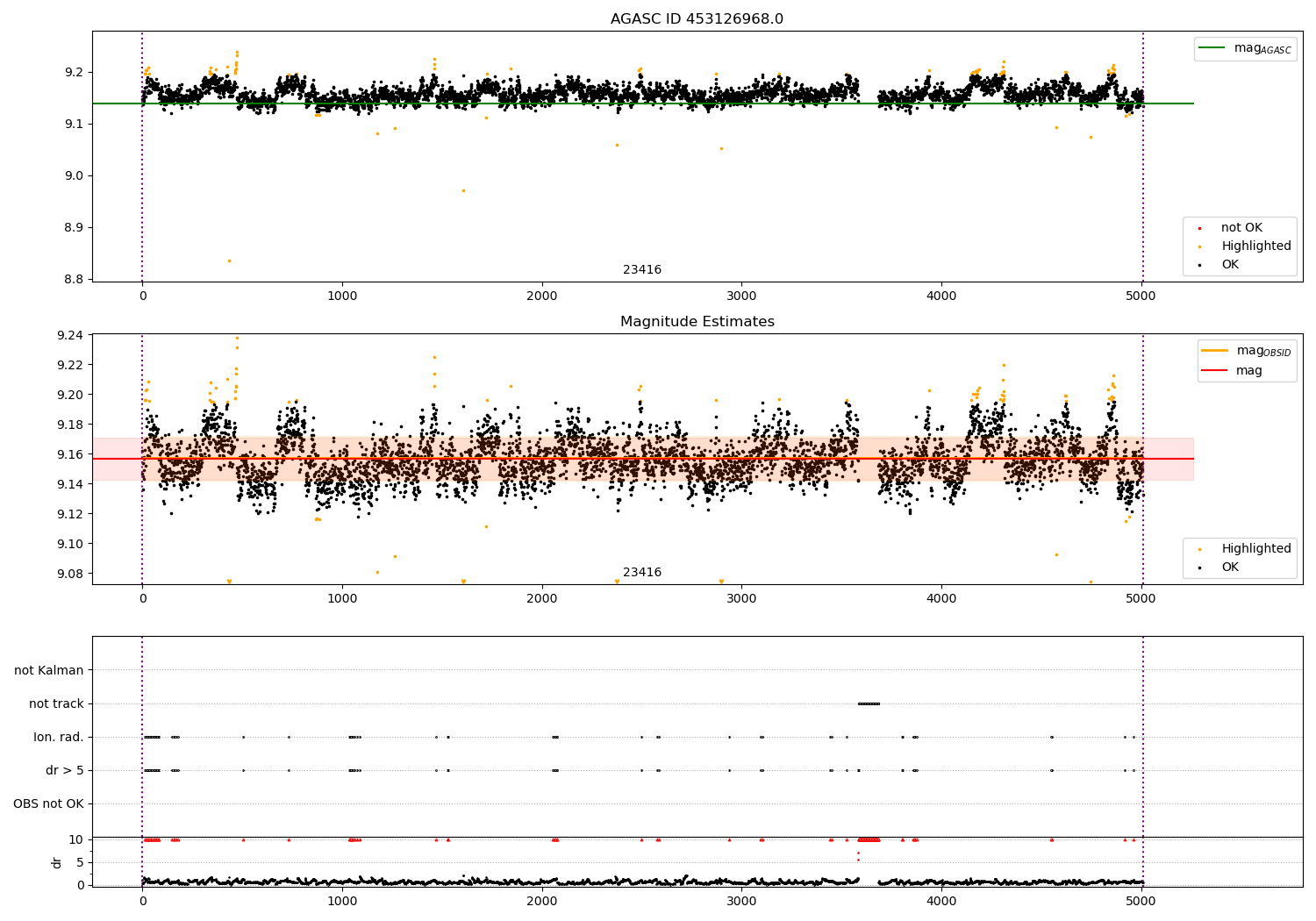Select 'OK' legend entry in Magnitude Estimates plot
This screenshot has width=1316, height=921.
point(1230,568)
